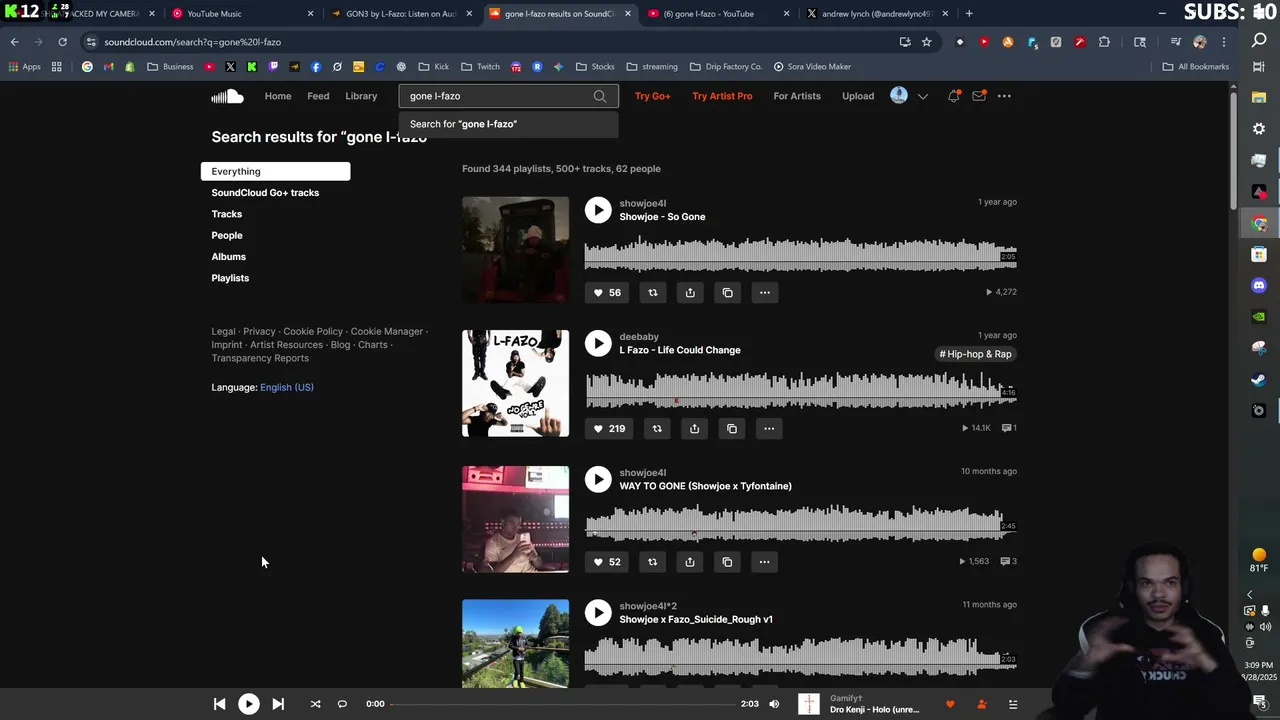Screen dimensions: 1280x720
Task: Filter results by Albums
Action: 228,257
